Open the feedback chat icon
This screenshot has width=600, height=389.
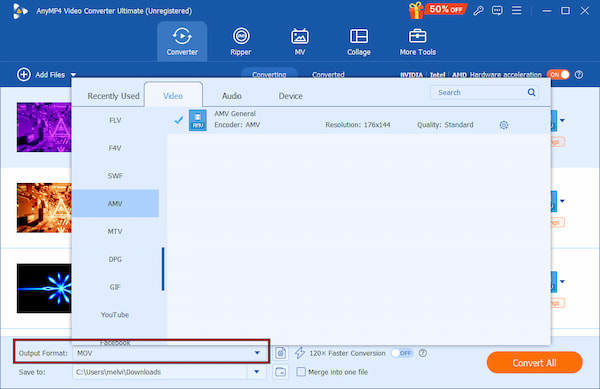497,11
